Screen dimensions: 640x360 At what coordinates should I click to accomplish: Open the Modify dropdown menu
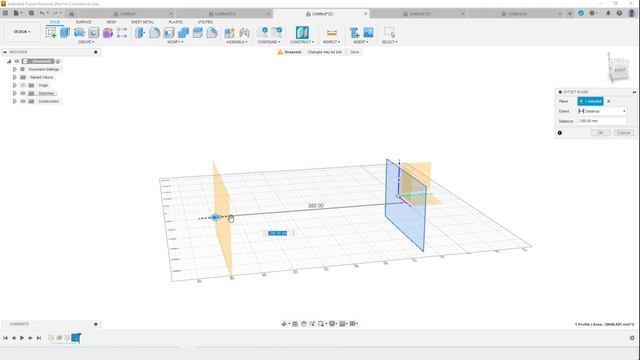click(x=175, y=42)
